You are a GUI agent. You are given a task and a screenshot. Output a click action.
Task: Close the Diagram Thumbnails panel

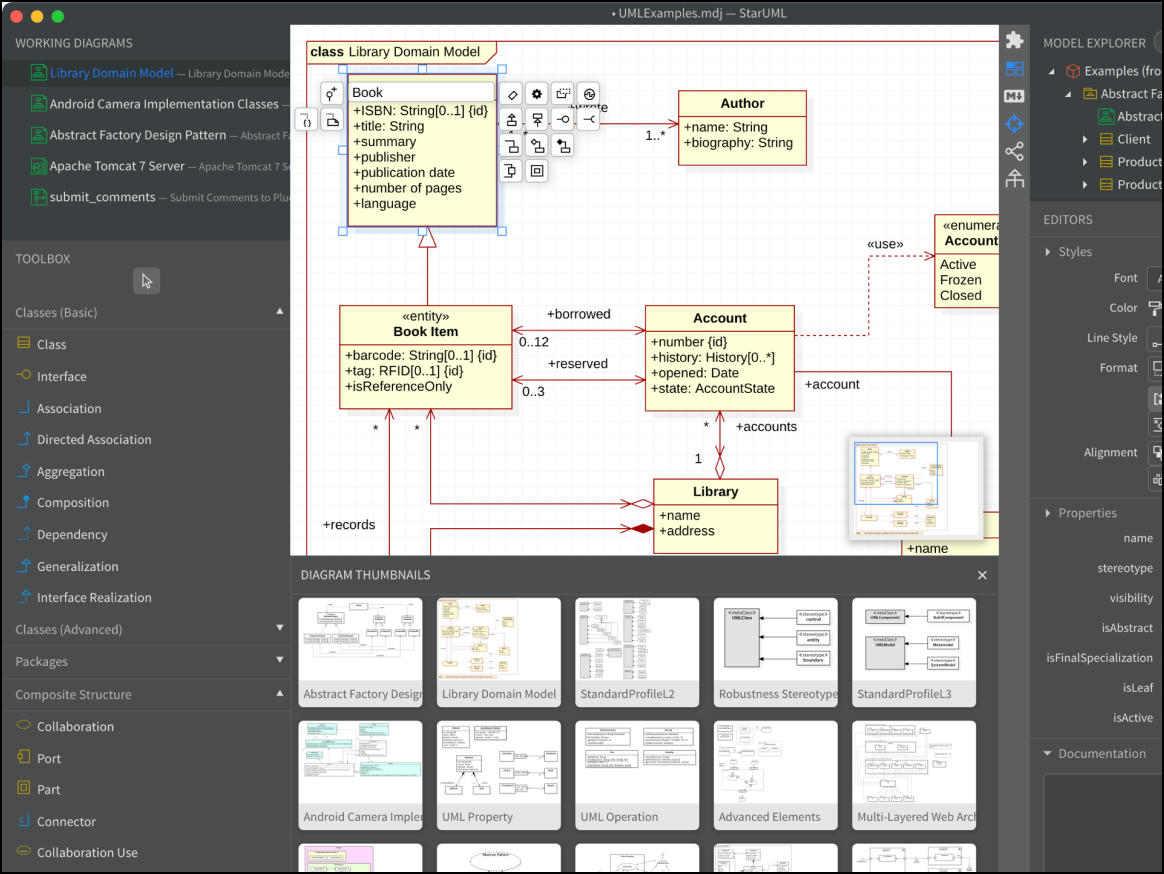click(x=982, y=575)
